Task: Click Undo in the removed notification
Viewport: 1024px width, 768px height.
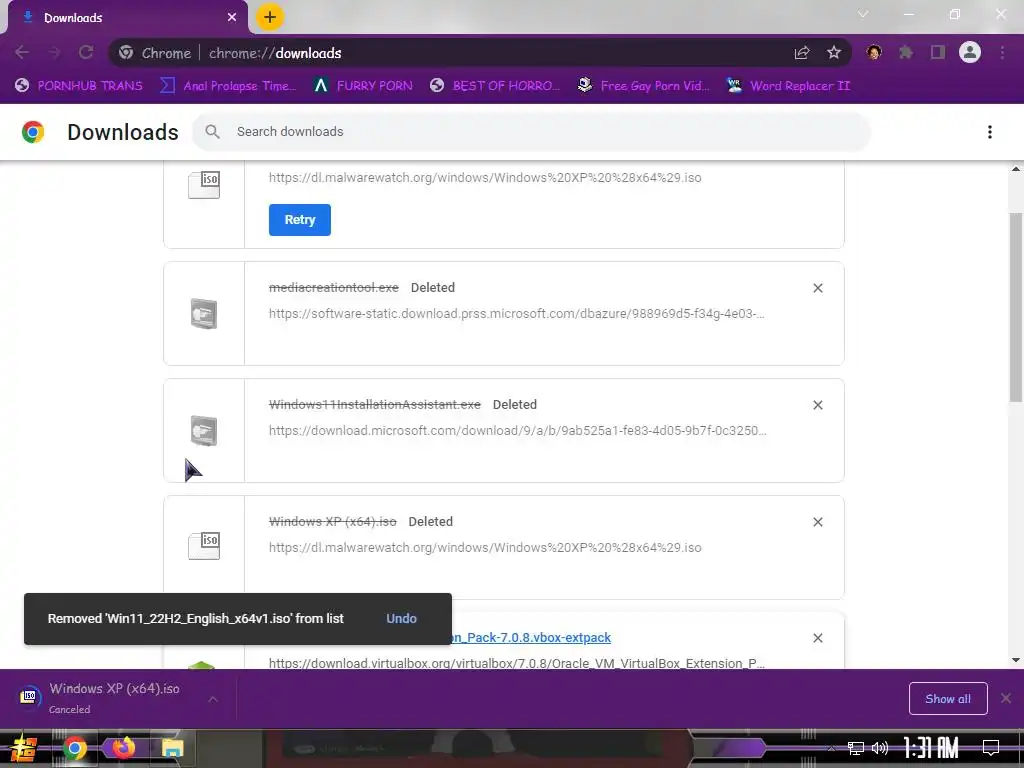Action: click(401, 618)
